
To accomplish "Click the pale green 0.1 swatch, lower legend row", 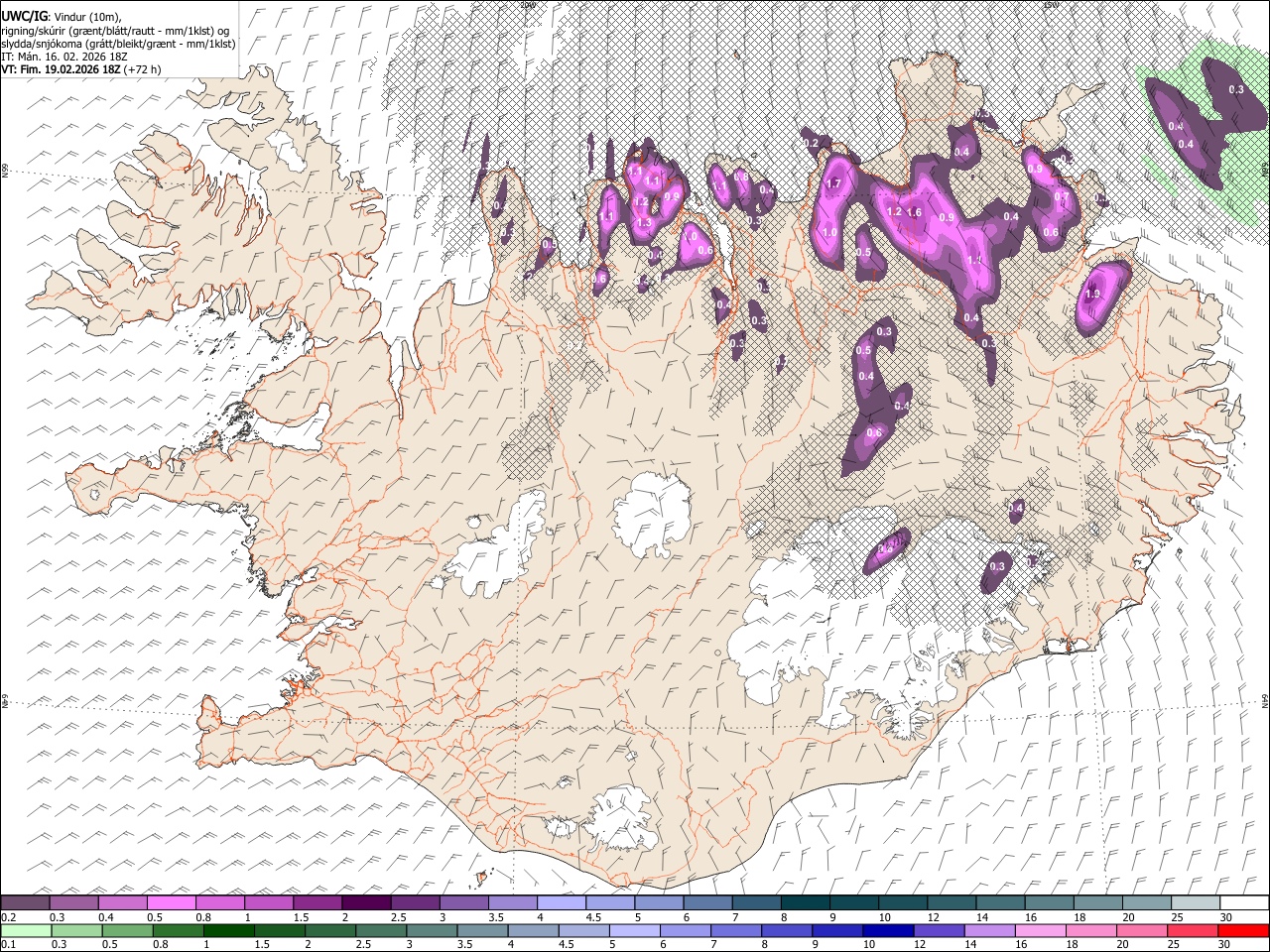I will click(x=25, y=930).
